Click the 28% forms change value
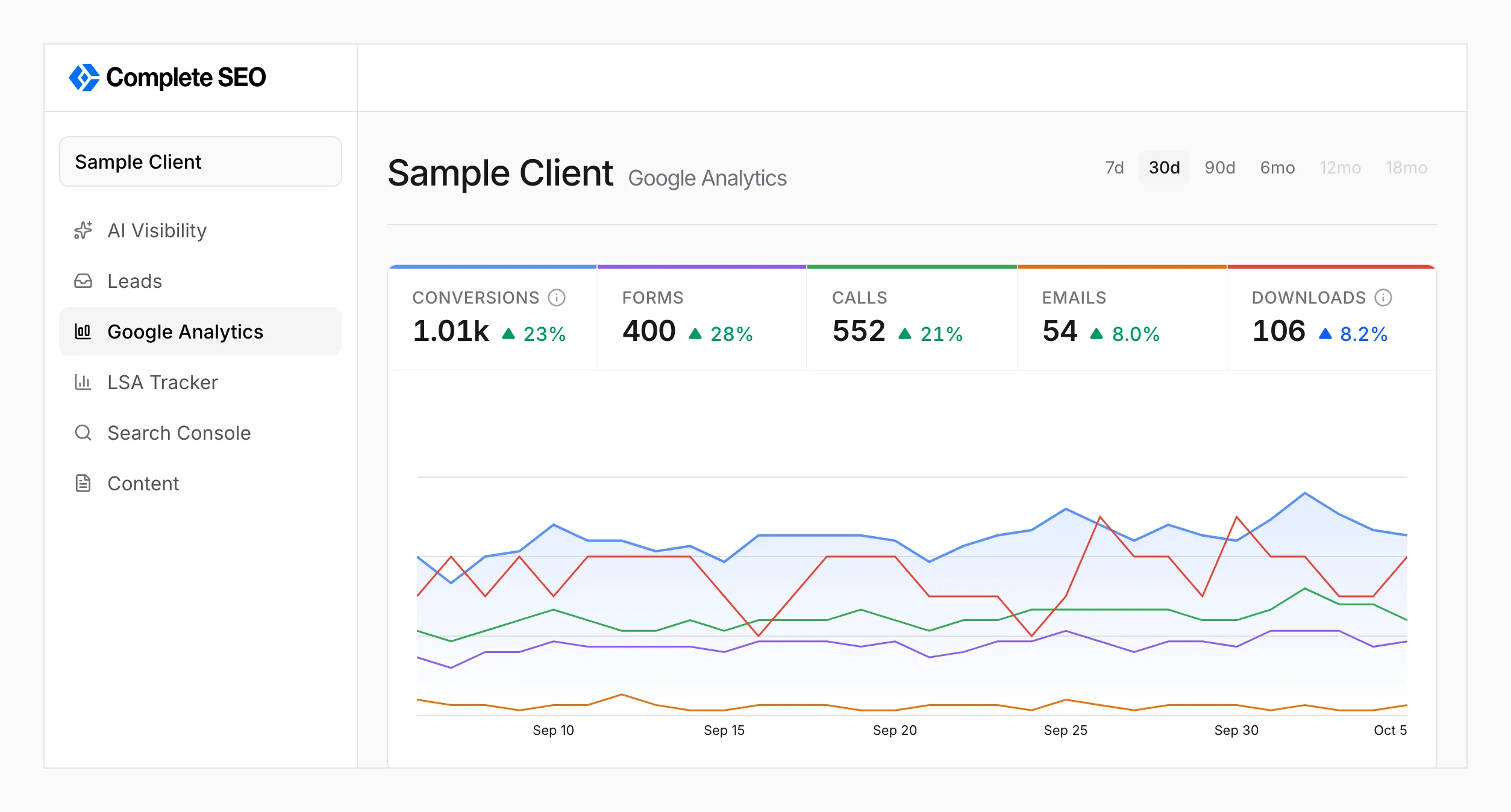 [731, 334]
